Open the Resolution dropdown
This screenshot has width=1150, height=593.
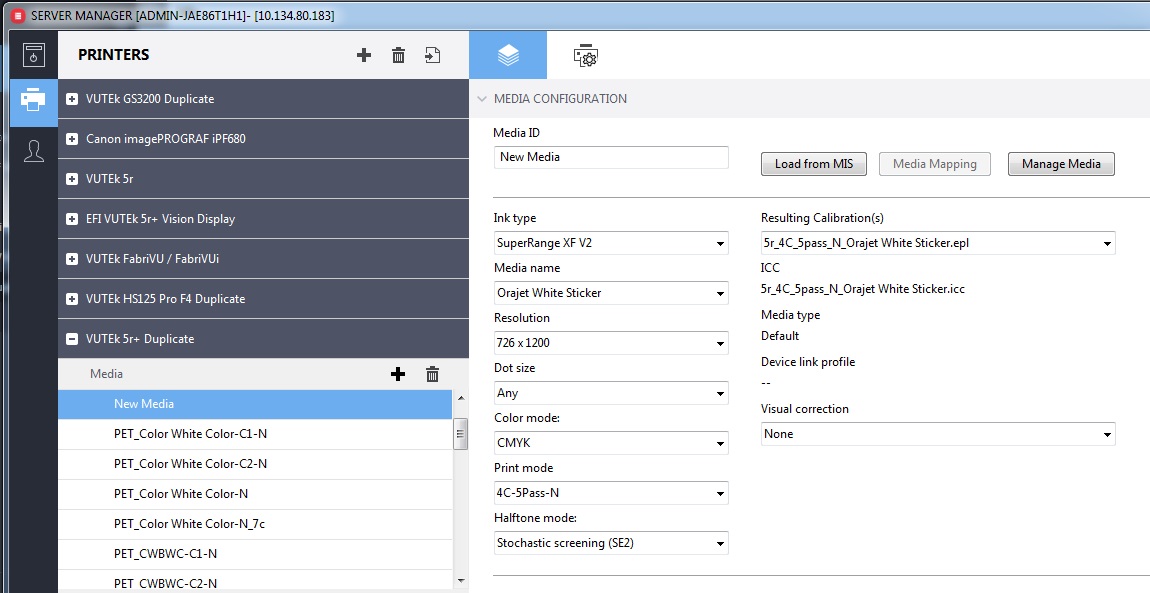pyautogui.click(x=611, y=343)
